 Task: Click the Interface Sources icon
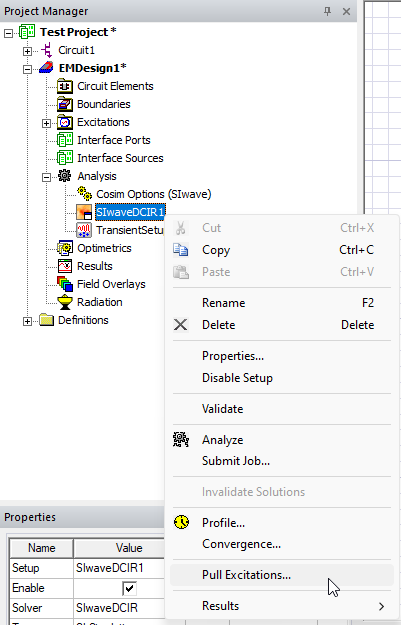[x=65, y=158]
